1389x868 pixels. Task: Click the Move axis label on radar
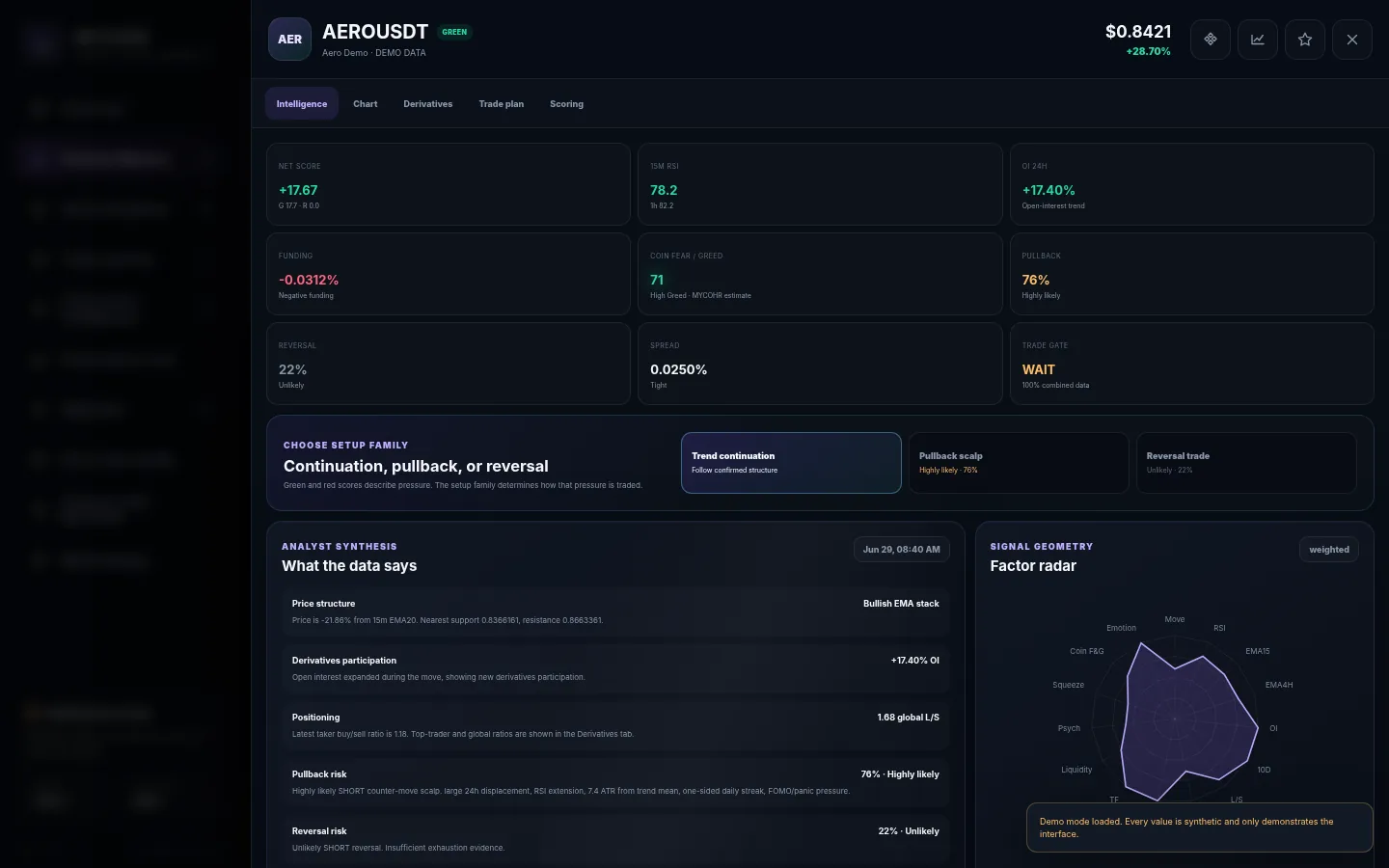point(1175,619)
